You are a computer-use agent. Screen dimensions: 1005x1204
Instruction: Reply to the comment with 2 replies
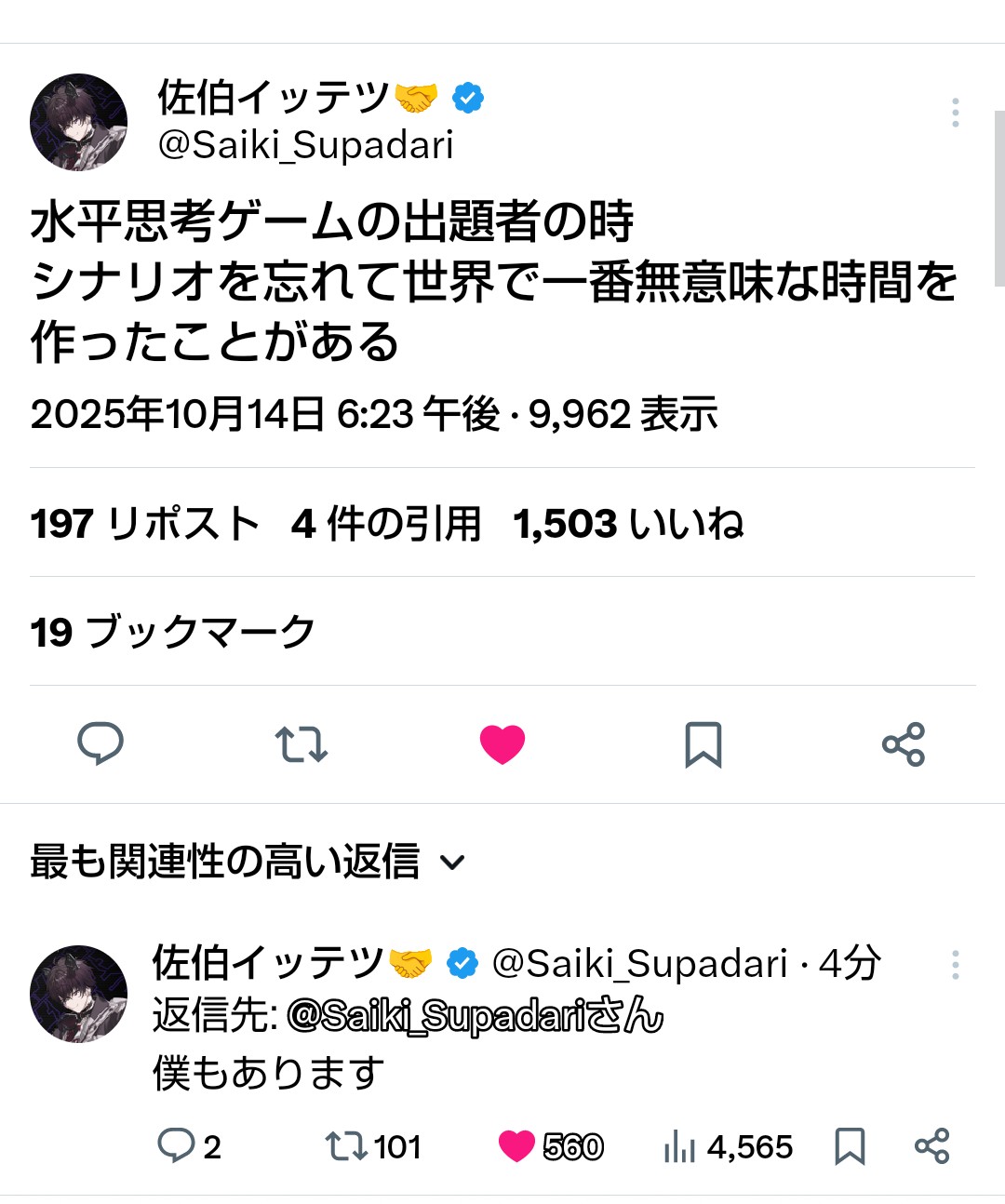[x=189, y=1146]
